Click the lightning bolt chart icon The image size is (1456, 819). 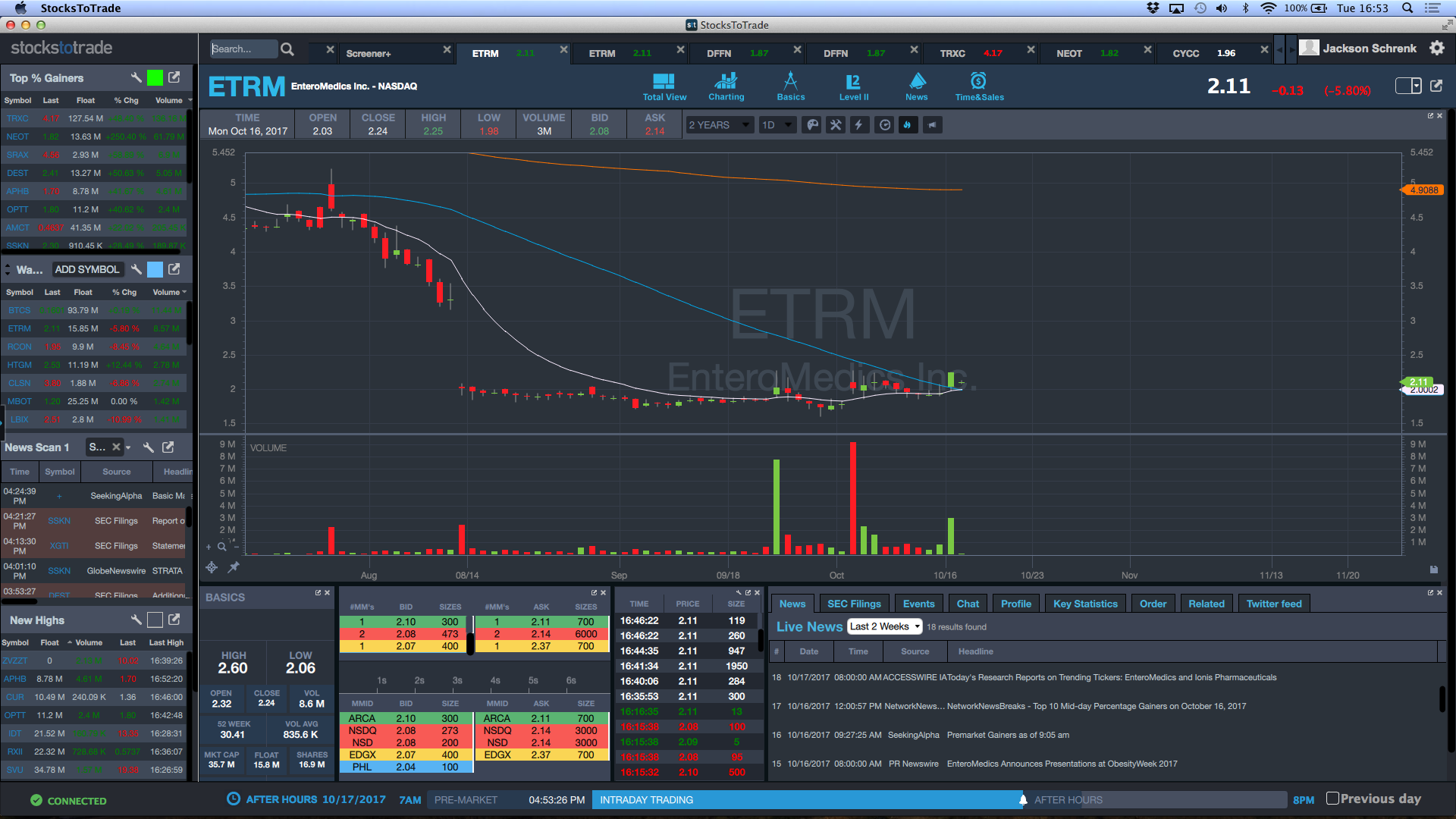(x=859, y=125)
